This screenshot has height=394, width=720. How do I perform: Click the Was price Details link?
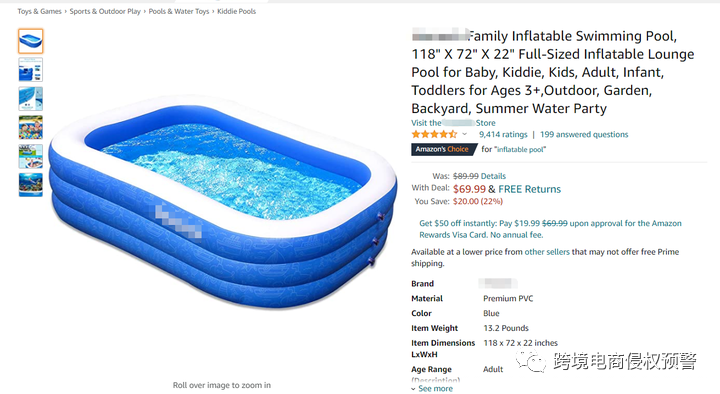493,176
